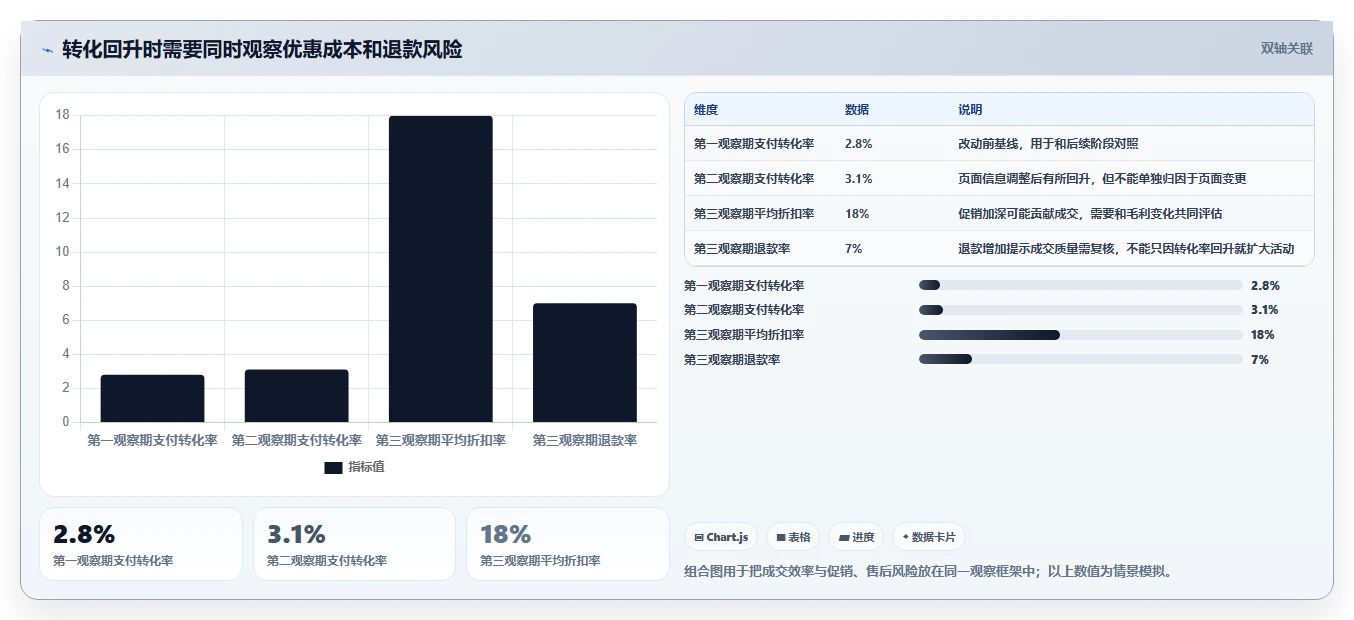The image size is (1354, 620).
Task: Click the title 转化回升时需要同时观察优惠成本和退款风险
Action: pyautogui.click(x=262, y=49)
